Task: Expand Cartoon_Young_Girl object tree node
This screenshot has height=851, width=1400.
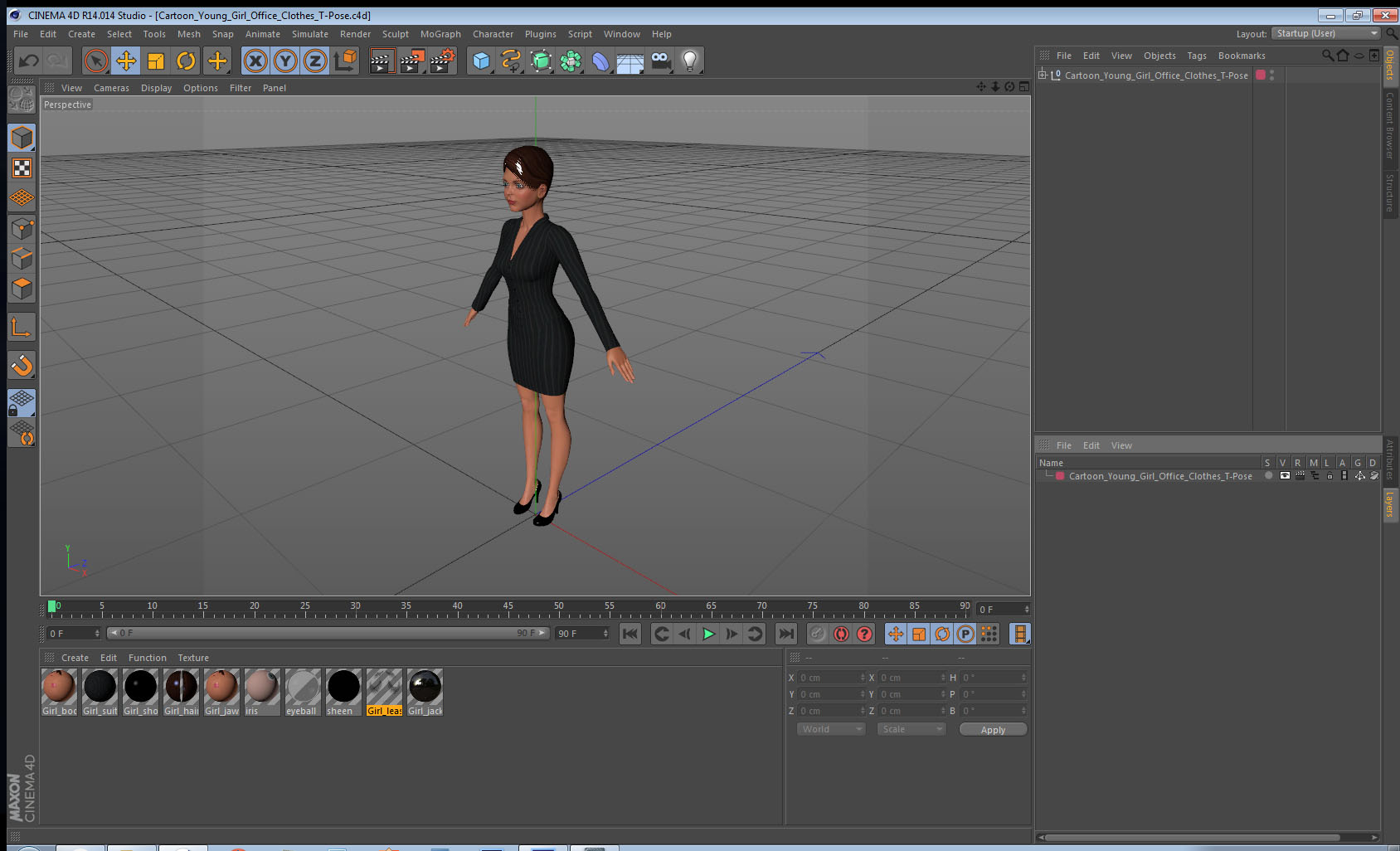Action: [x=1043, y=75]
